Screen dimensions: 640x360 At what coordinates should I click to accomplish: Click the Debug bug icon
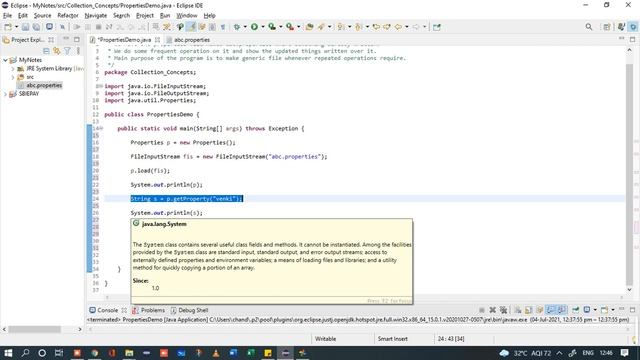pyautogui.click(x=237, y=27)
